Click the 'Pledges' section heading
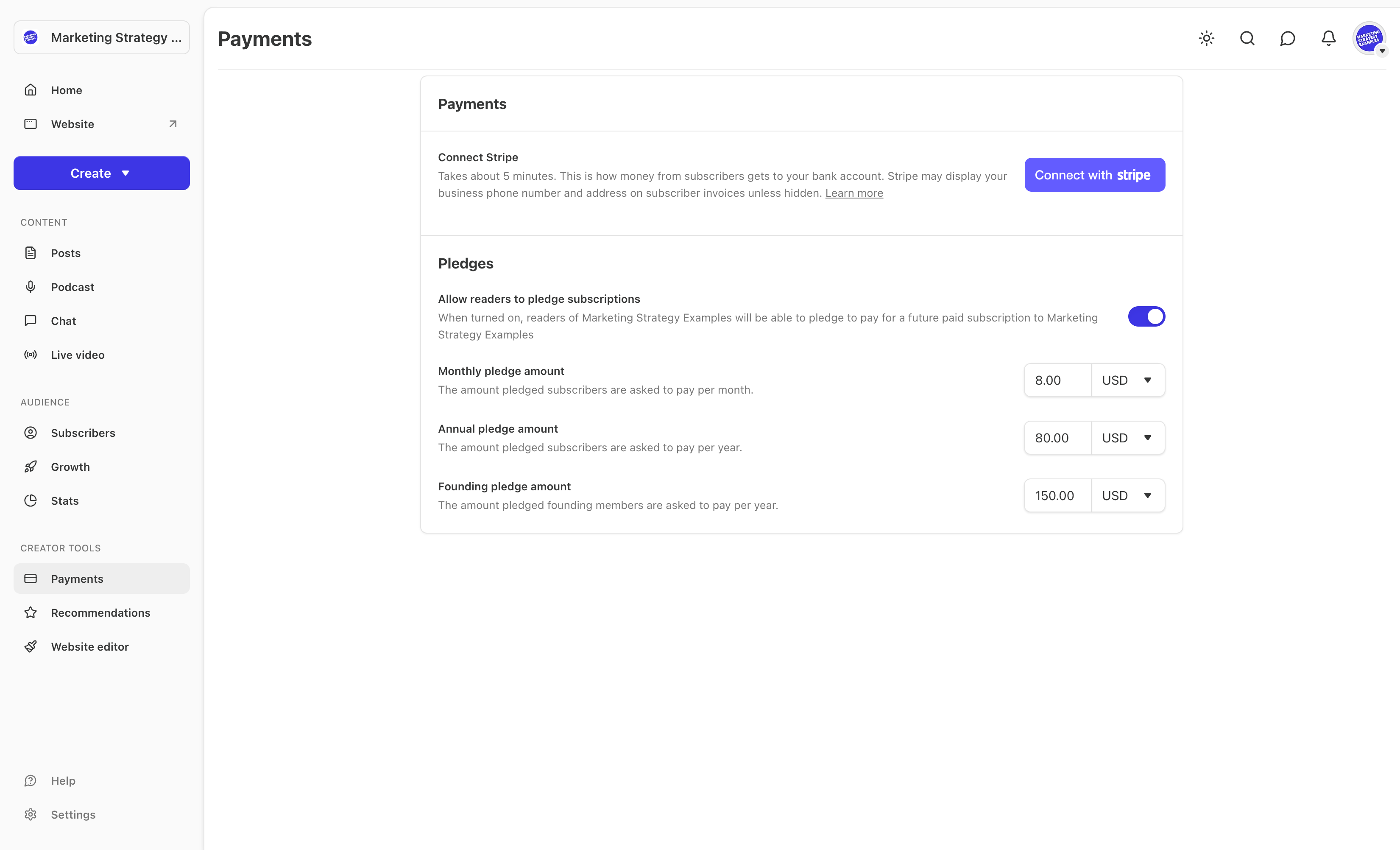Image resolution: width=1400 pixels, height=850 pixels. click(x=466, y=263)
